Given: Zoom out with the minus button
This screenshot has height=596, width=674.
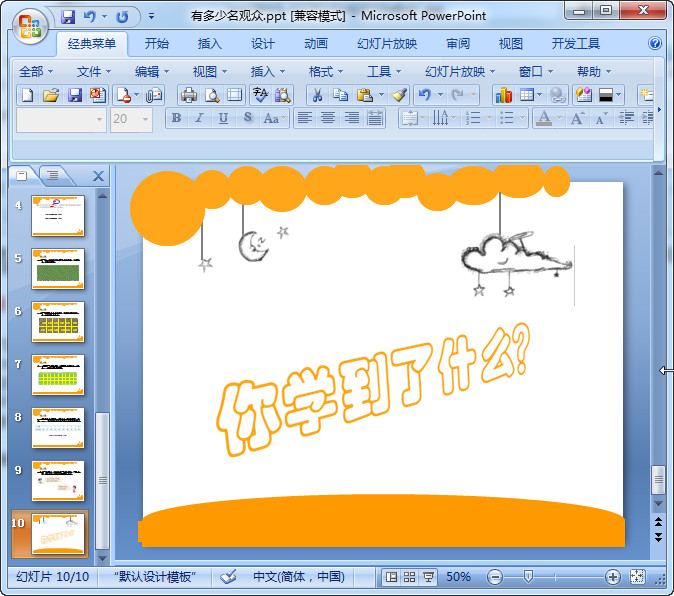Looking at the screenshot, I should 495,577.
